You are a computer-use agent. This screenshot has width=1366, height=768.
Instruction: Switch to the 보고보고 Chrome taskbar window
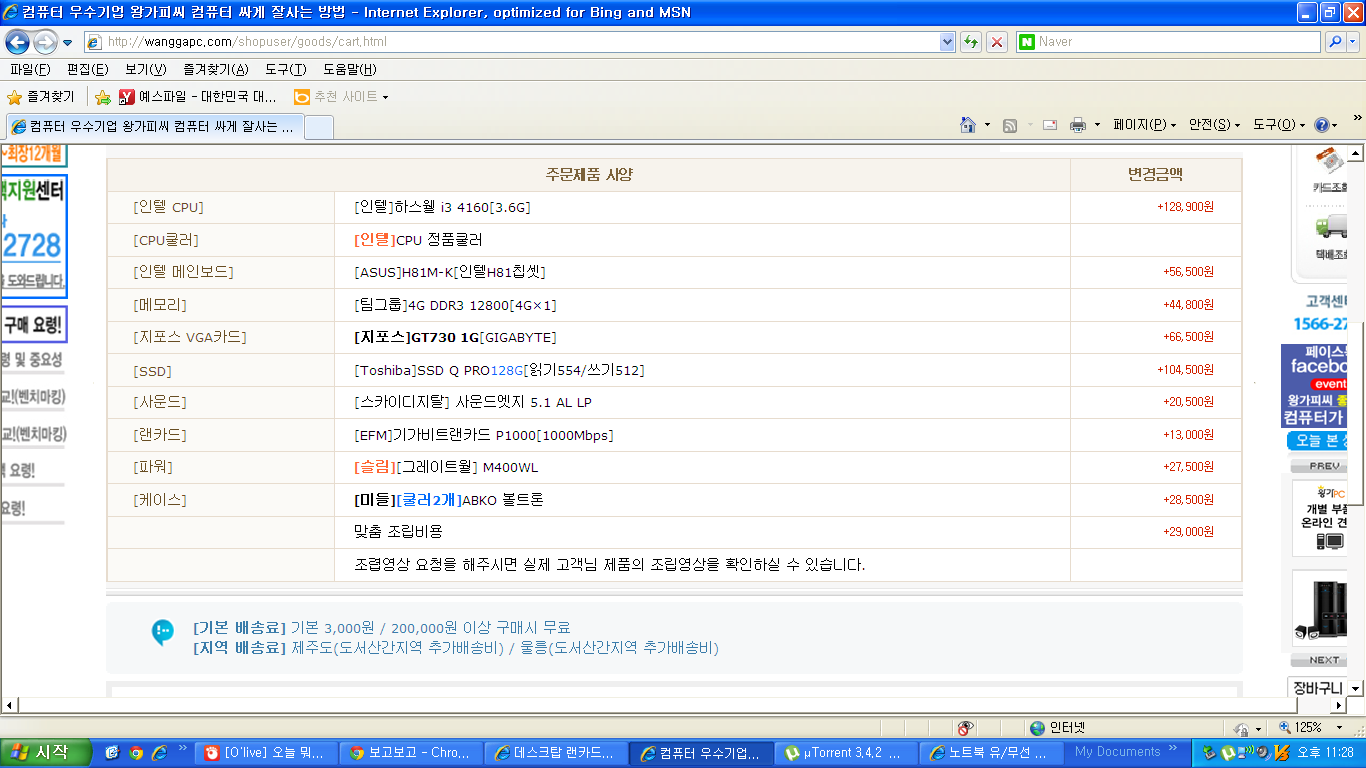click(x=411, y=753)
